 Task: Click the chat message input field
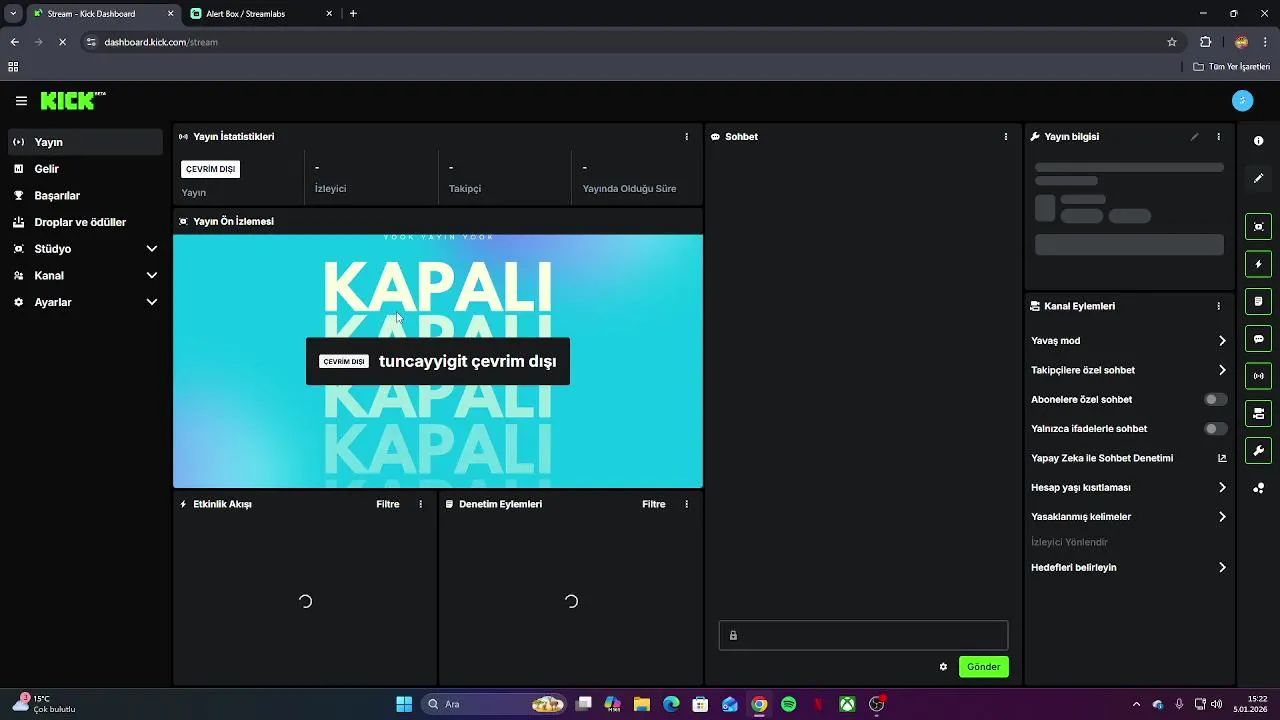click(863, 635)
